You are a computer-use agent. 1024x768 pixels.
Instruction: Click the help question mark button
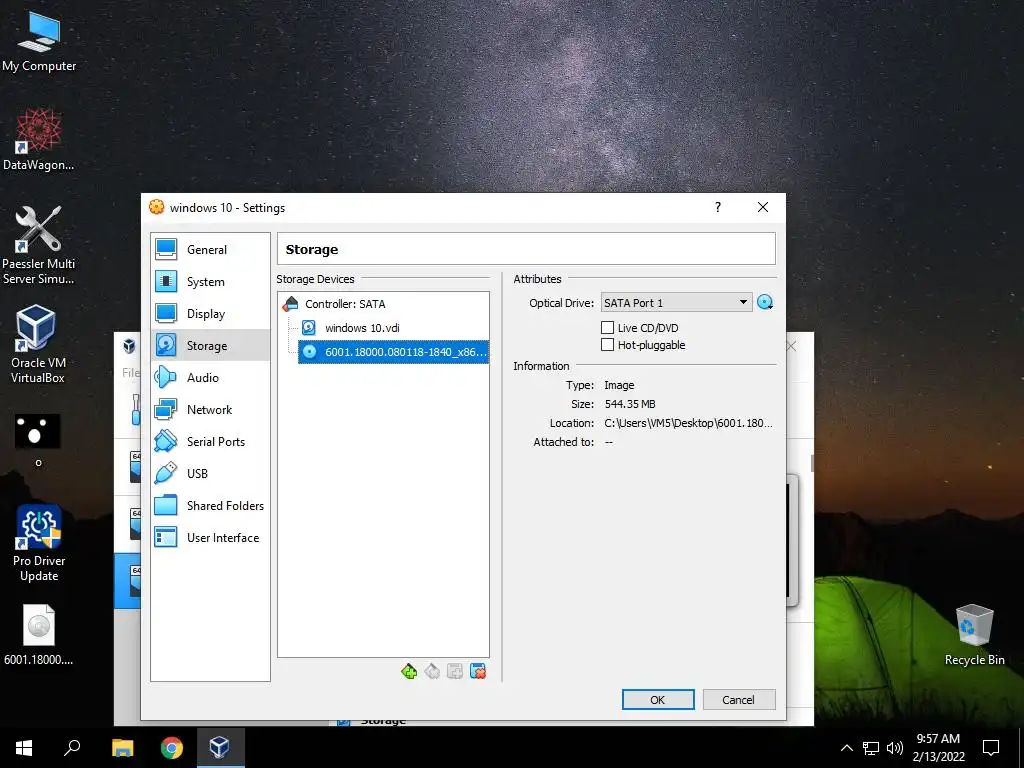point(718,207)
